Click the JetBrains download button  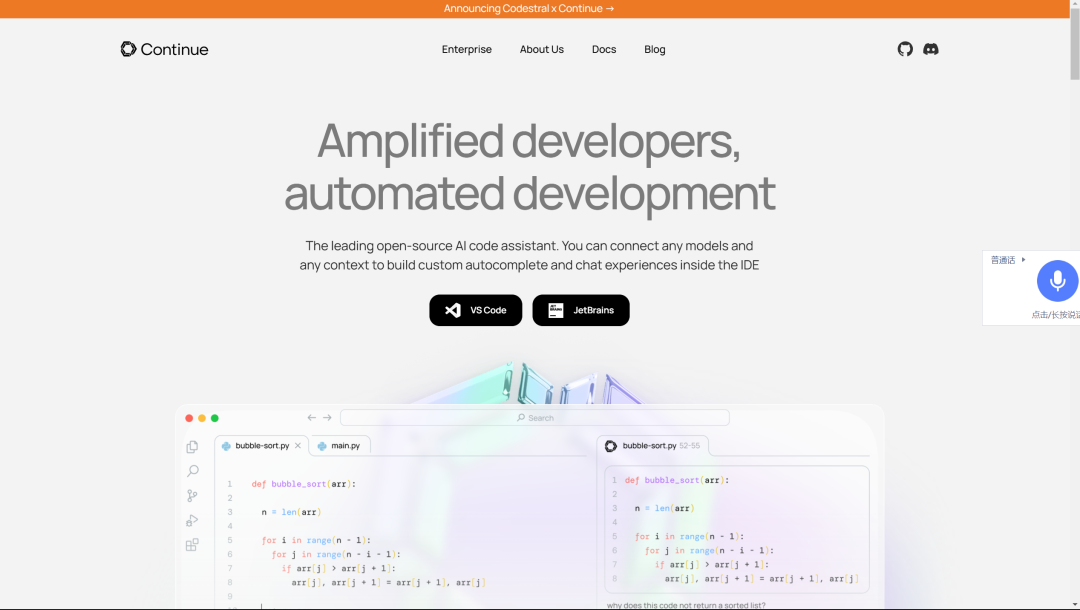(x=580, y=310)
